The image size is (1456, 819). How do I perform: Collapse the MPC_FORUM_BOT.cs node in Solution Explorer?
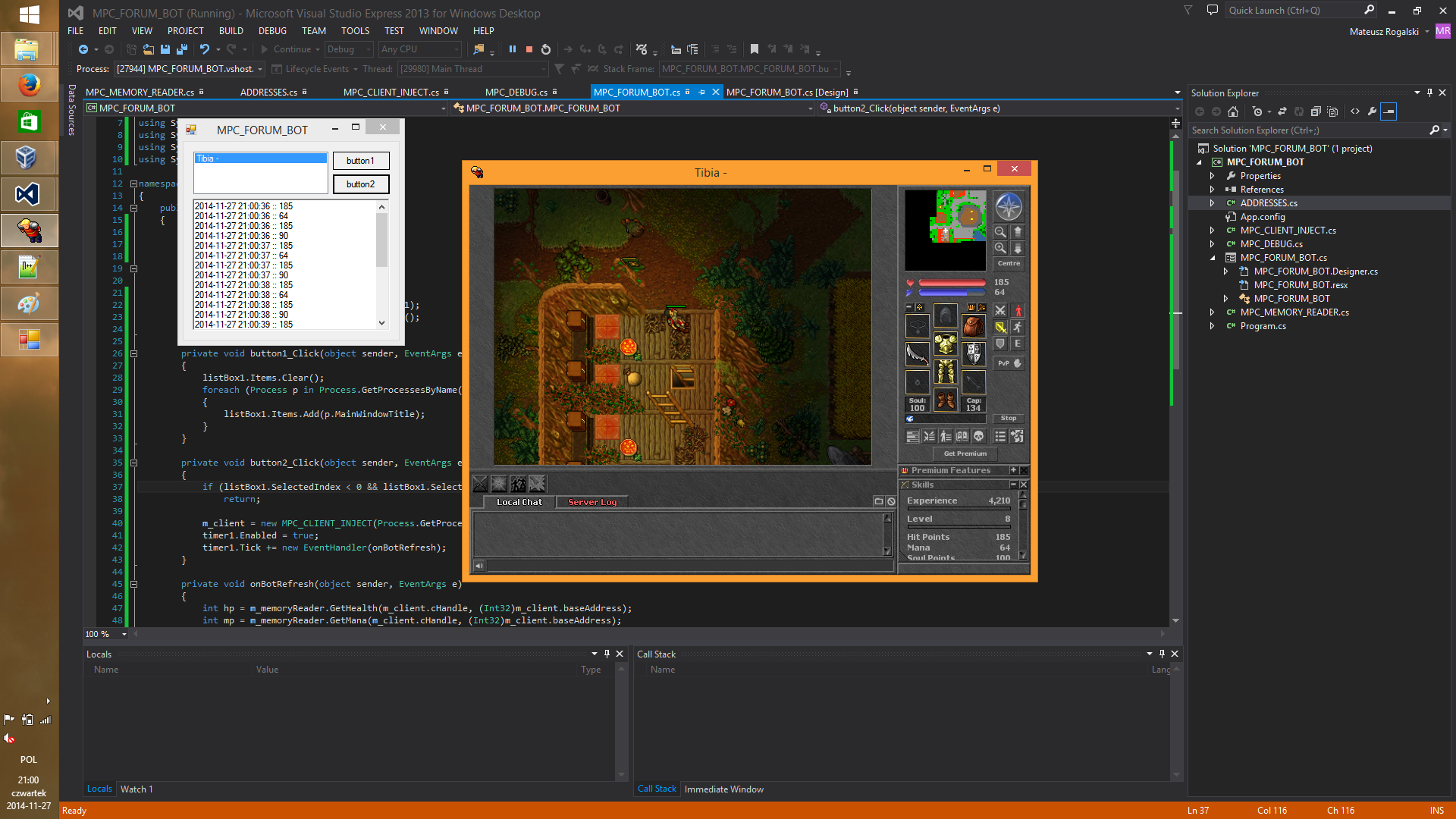[1212, 258]
